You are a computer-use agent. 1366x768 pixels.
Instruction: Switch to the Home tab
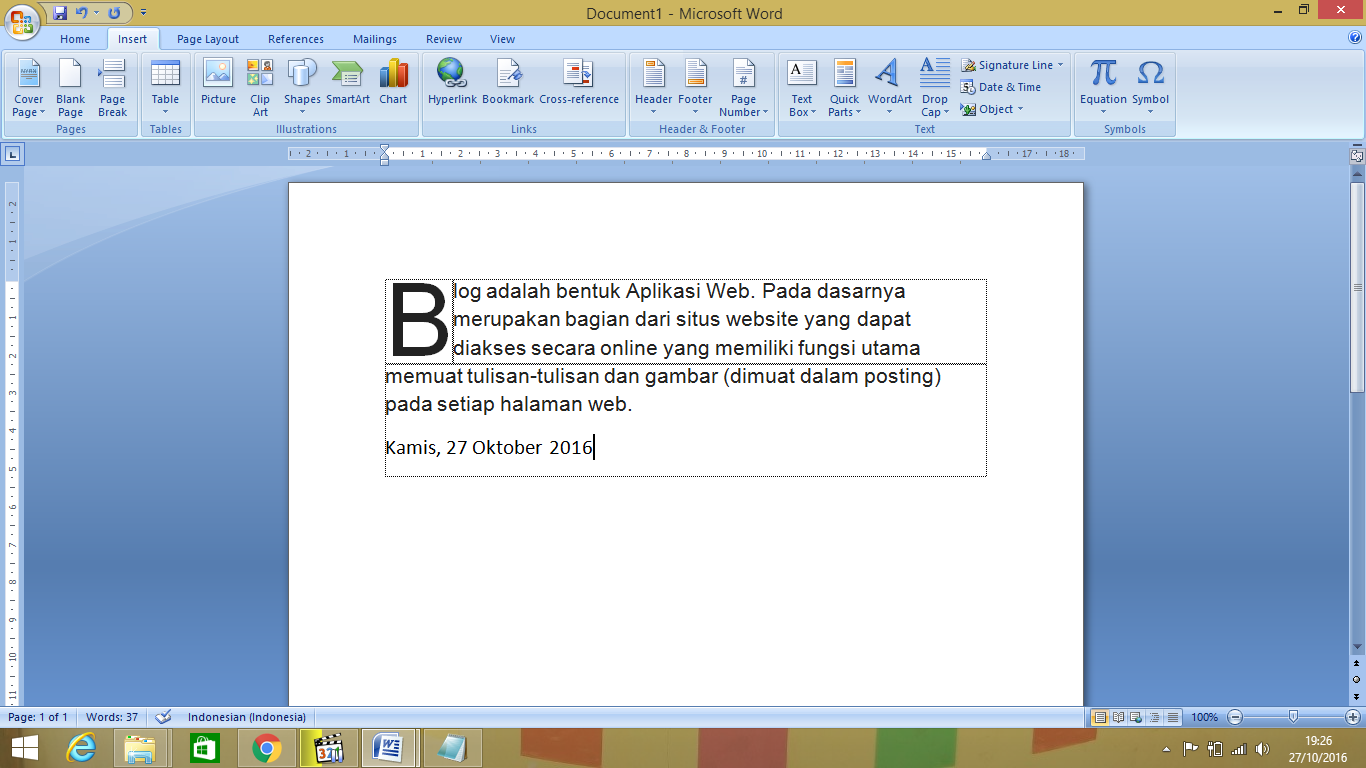[x=75, y=39]
